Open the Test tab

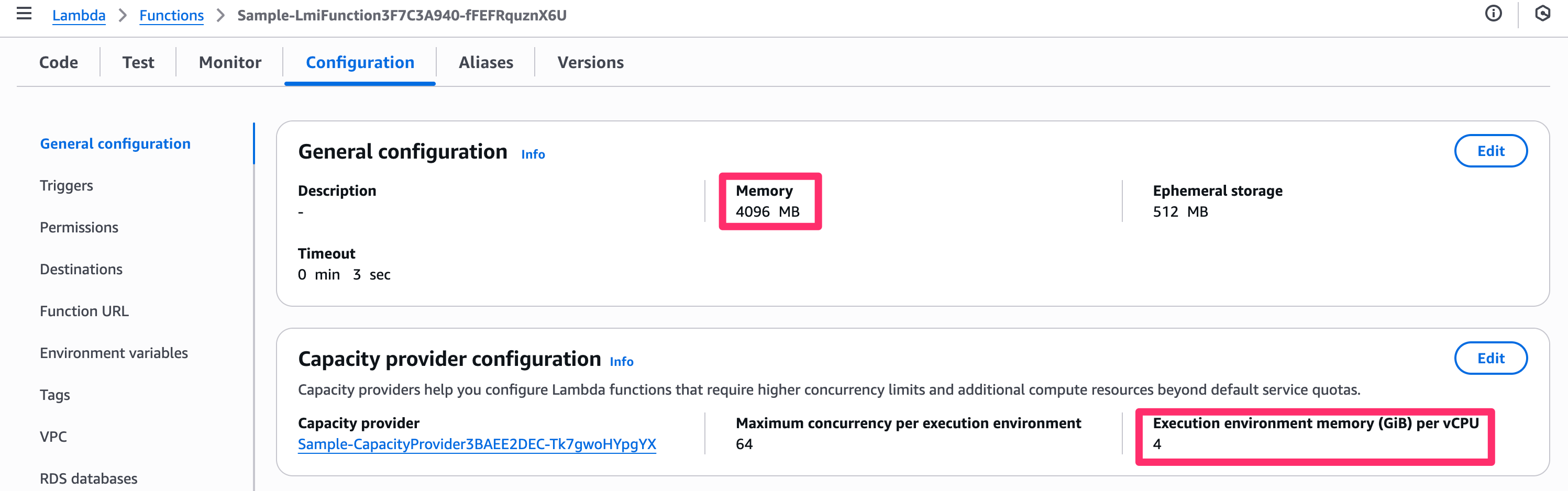[138, 62]
